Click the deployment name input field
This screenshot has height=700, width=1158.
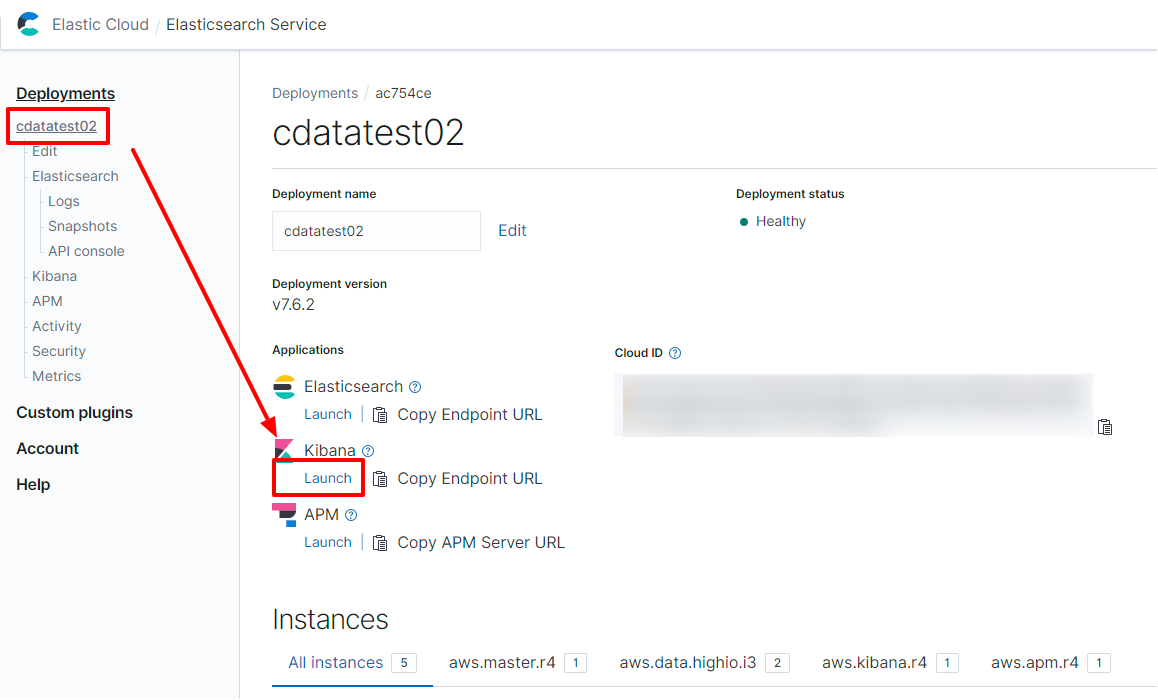pyautogui.click(x=376, y=231)
